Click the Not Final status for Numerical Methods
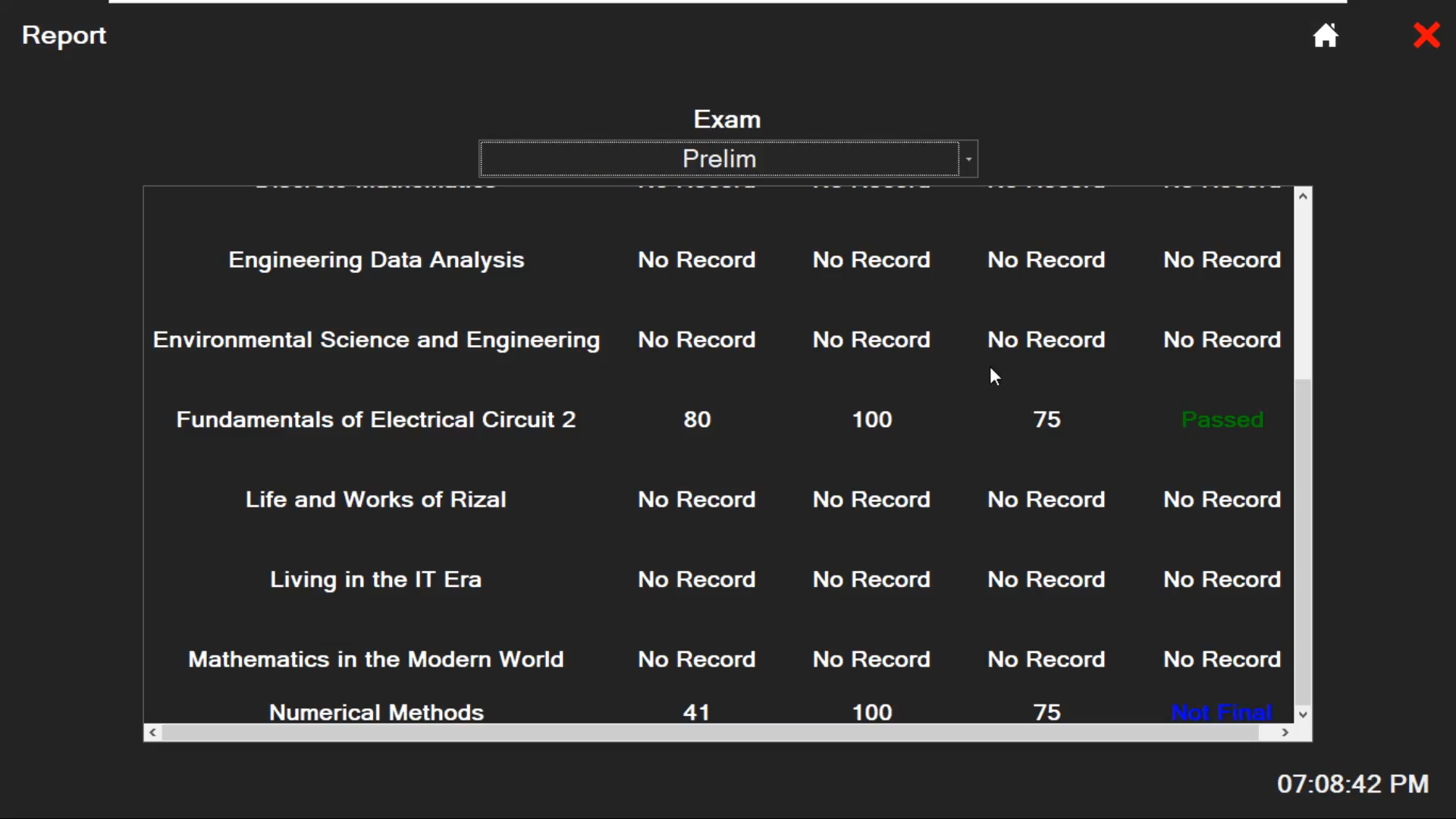 1222,712
